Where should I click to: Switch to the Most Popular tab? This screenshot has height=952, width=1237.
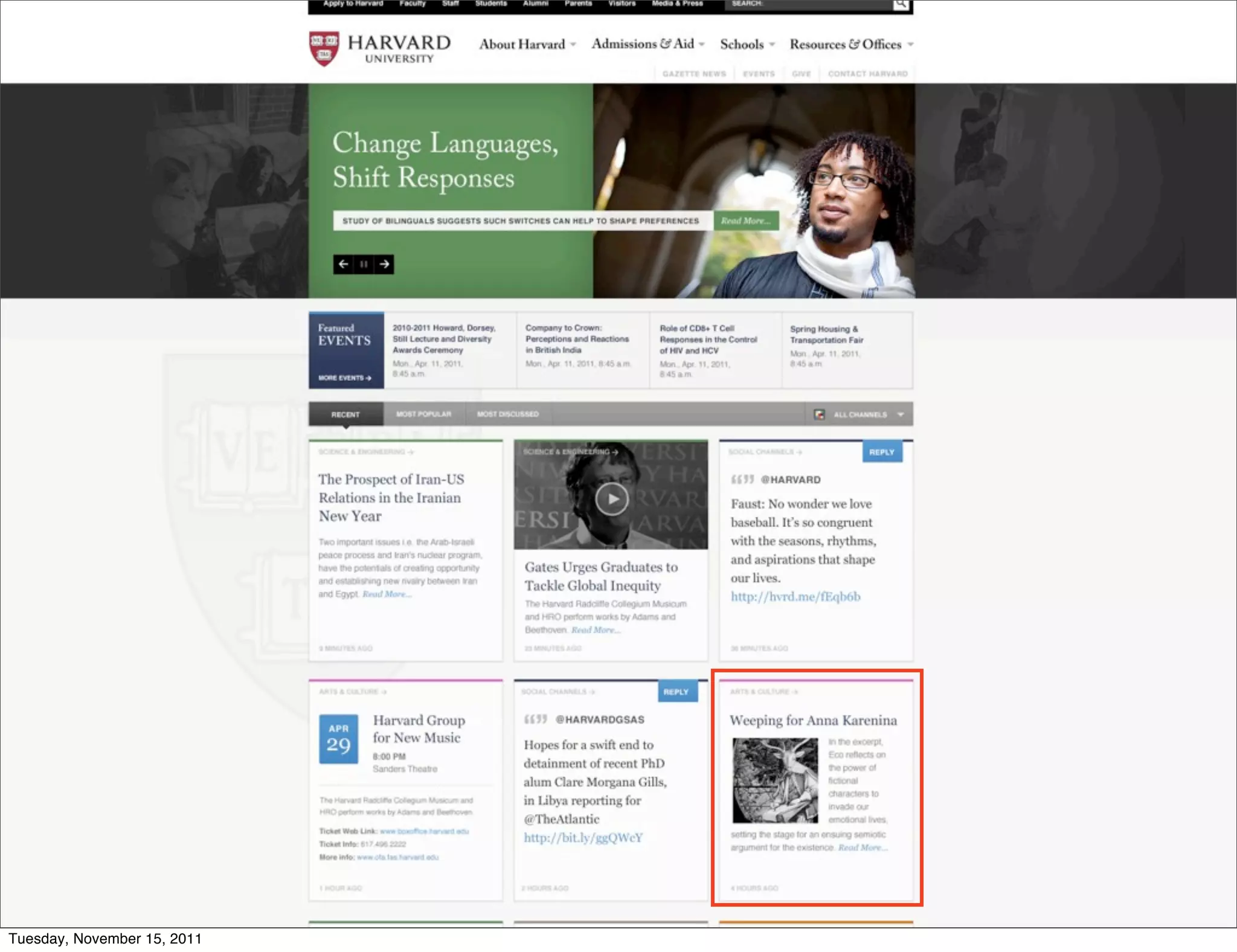[423, 414]
